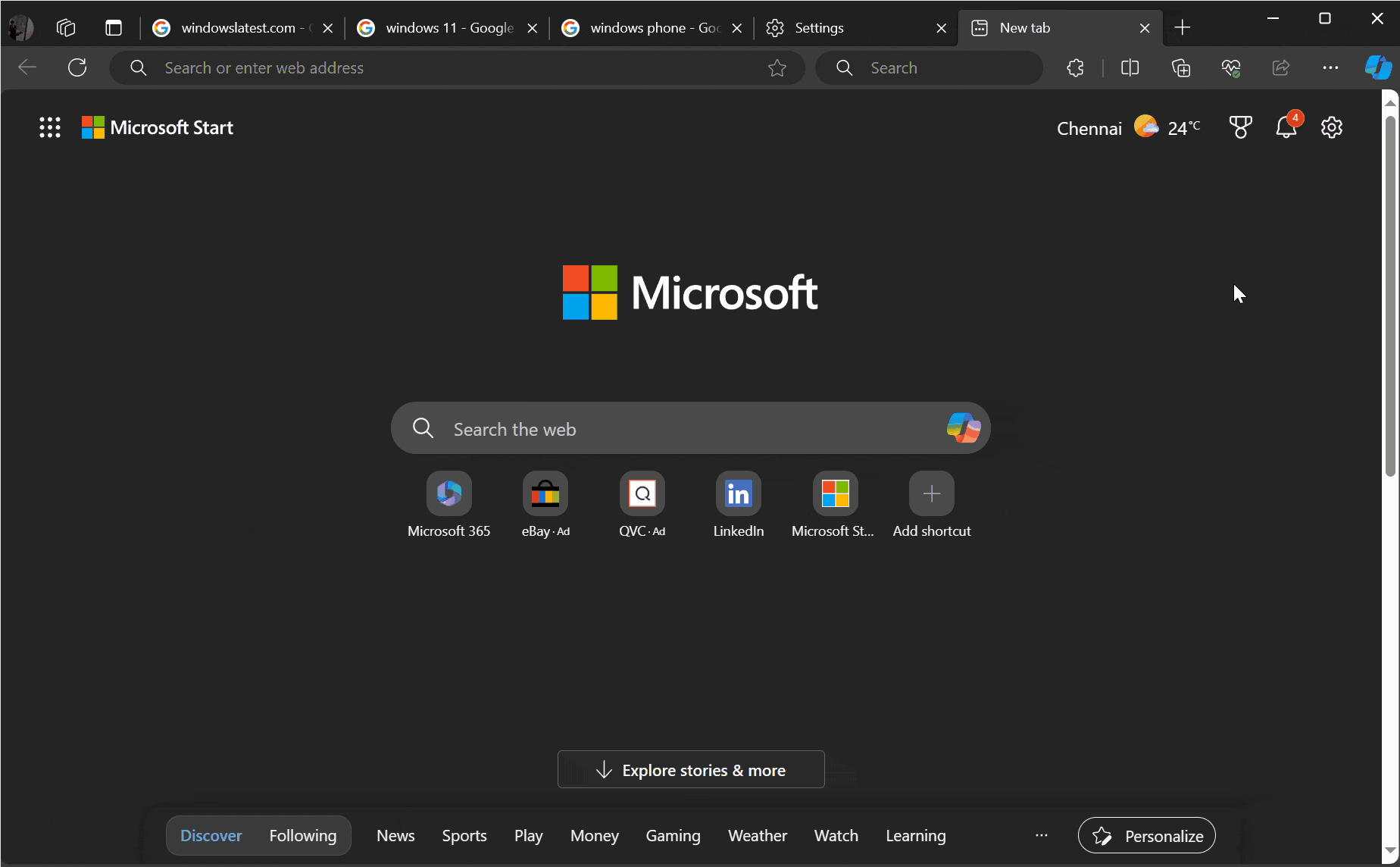Click the Personalize button
This screenshot has width=1400, height=867.
coord(1146,835)
